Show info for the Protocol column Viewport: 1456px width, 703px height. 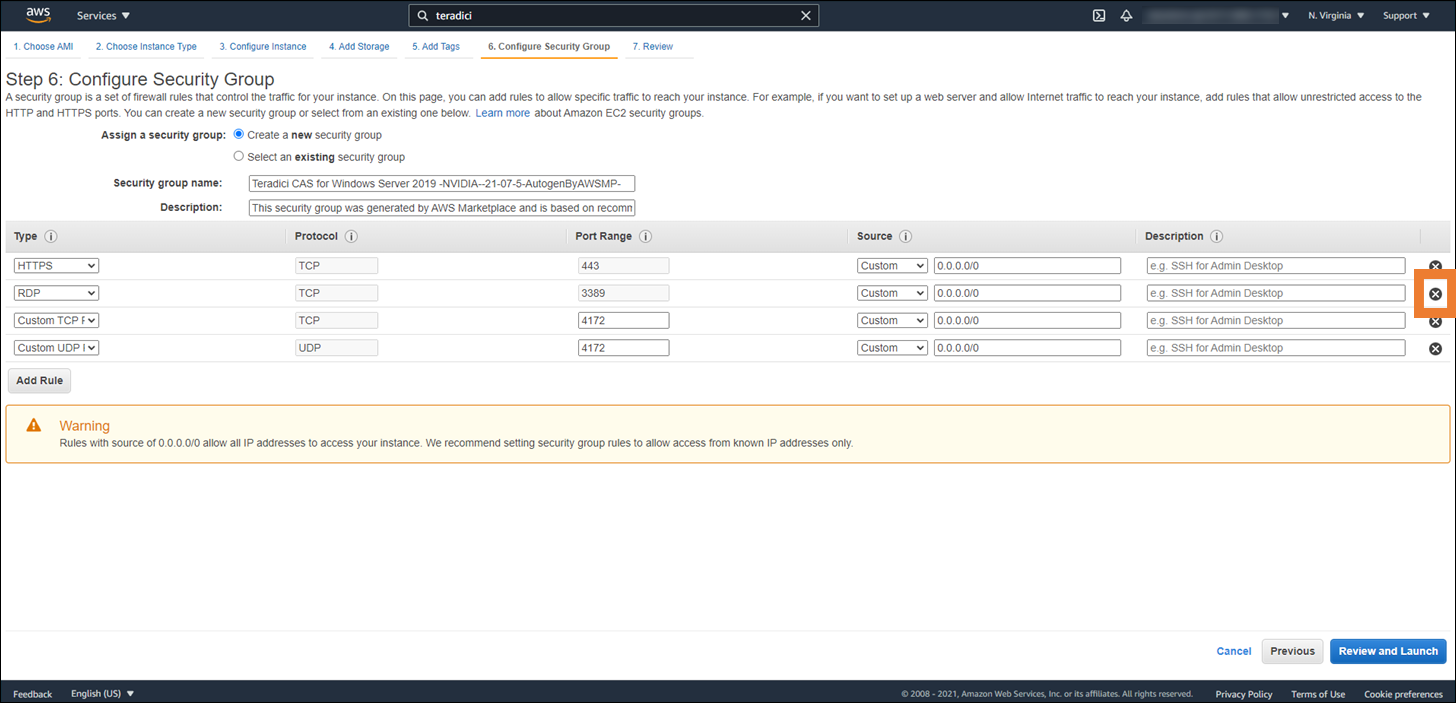pos(352,237)
